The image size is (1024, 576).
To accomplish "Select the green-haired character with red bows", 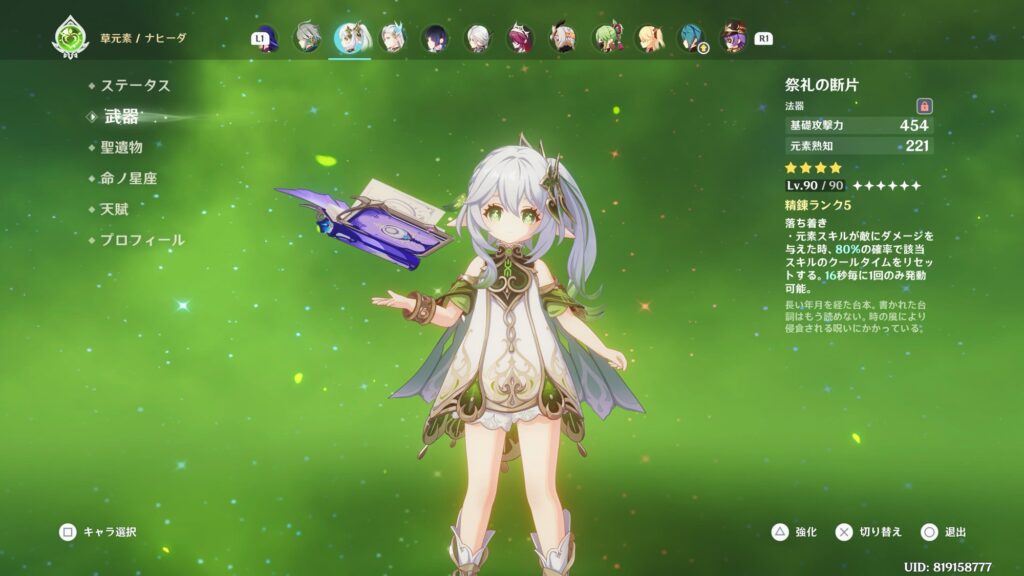I will (607, 38).
